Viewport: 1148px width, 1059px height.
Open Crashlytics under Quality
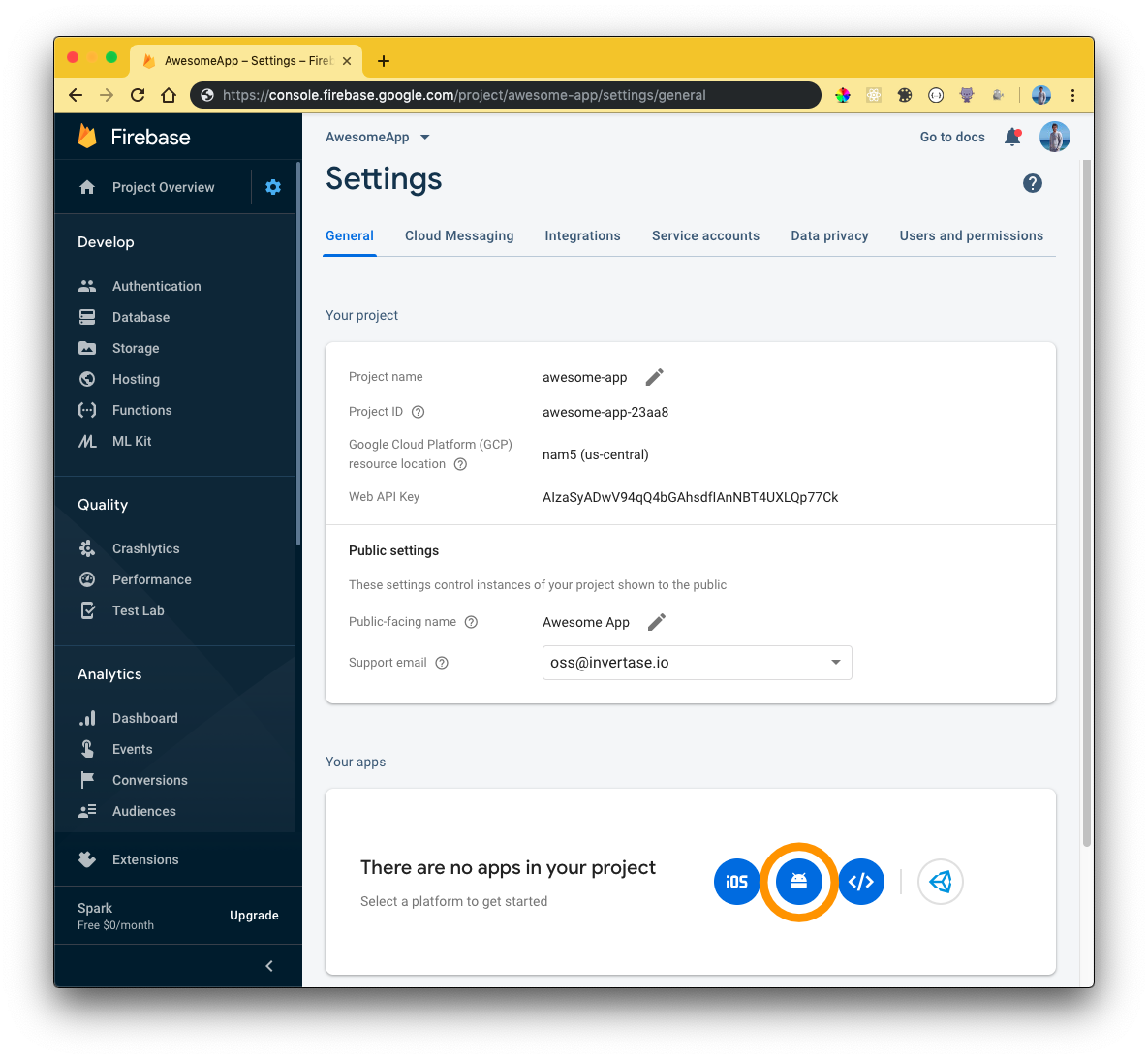coord(145,548)
